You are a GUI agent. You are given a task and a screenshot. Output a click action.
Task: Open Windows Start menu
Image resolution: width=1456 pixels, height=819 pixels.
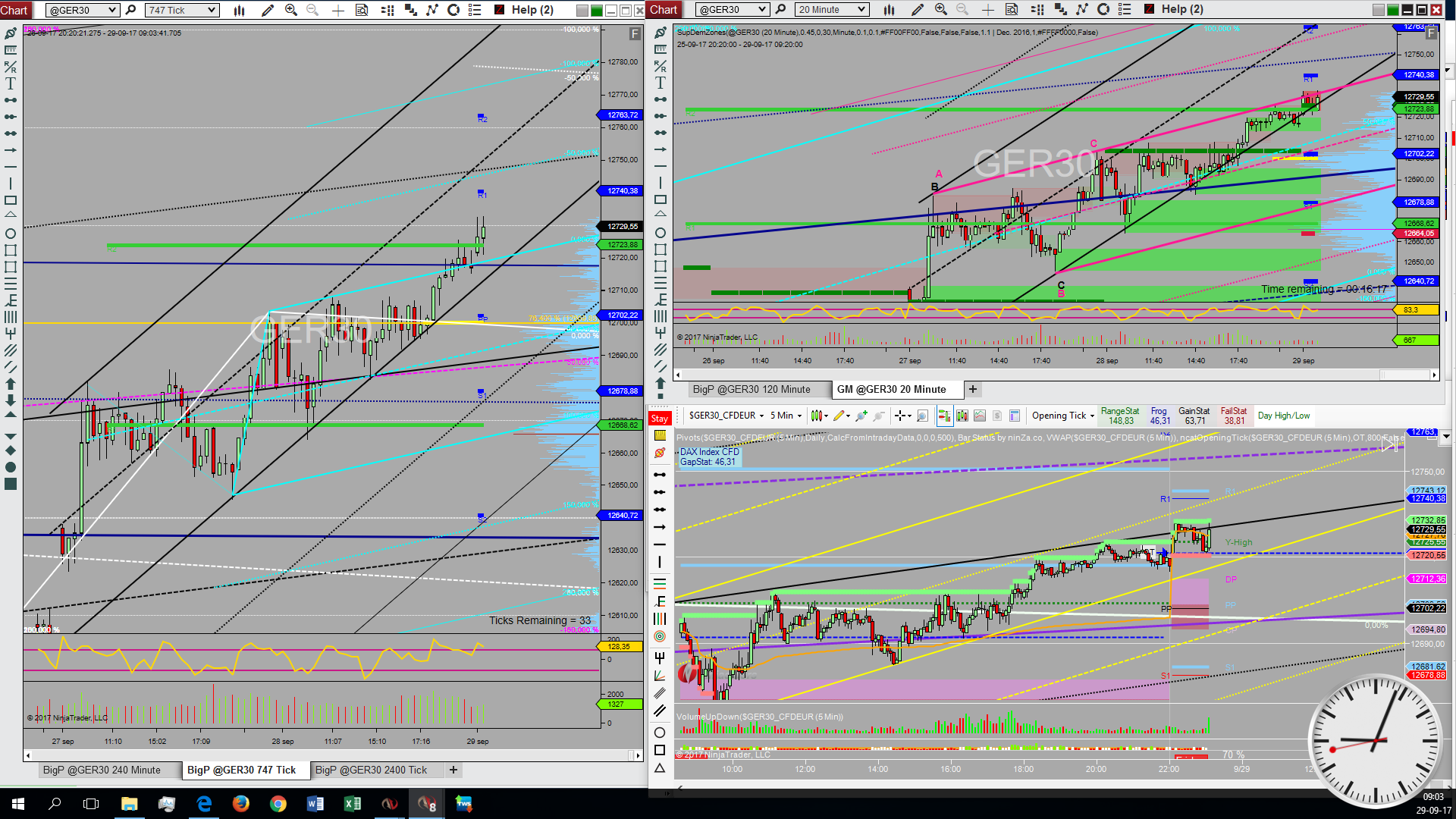coord(17,804)
